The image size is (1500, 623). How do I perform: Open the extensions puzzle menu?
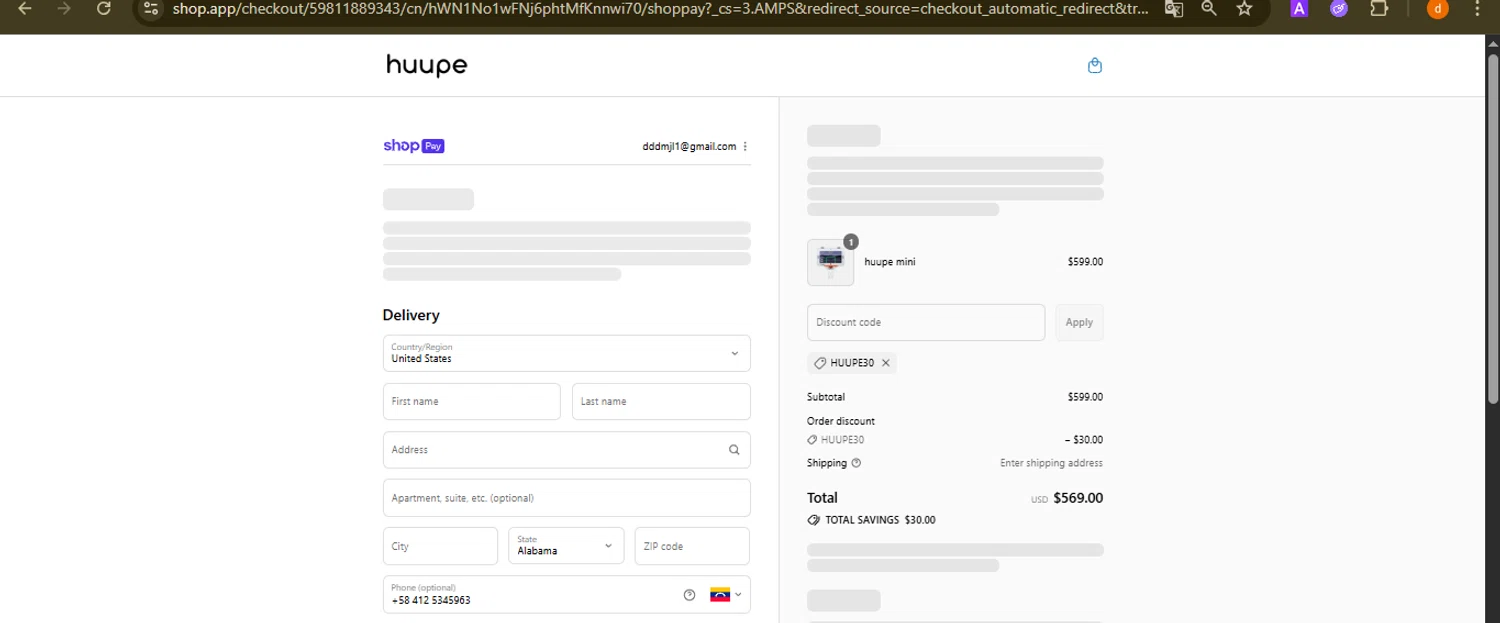[1379, 9]
